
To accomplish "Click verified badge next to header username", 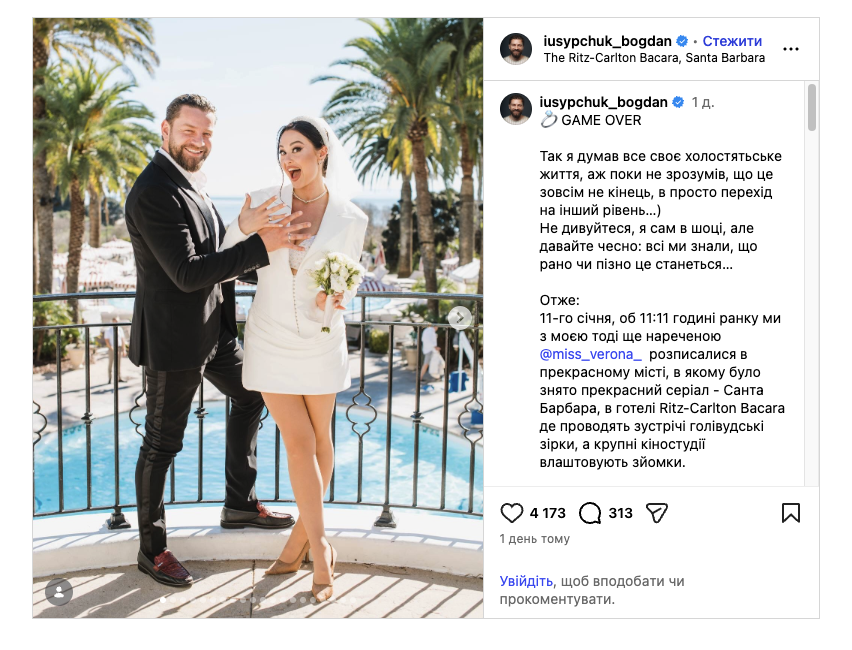I will 681,41.
